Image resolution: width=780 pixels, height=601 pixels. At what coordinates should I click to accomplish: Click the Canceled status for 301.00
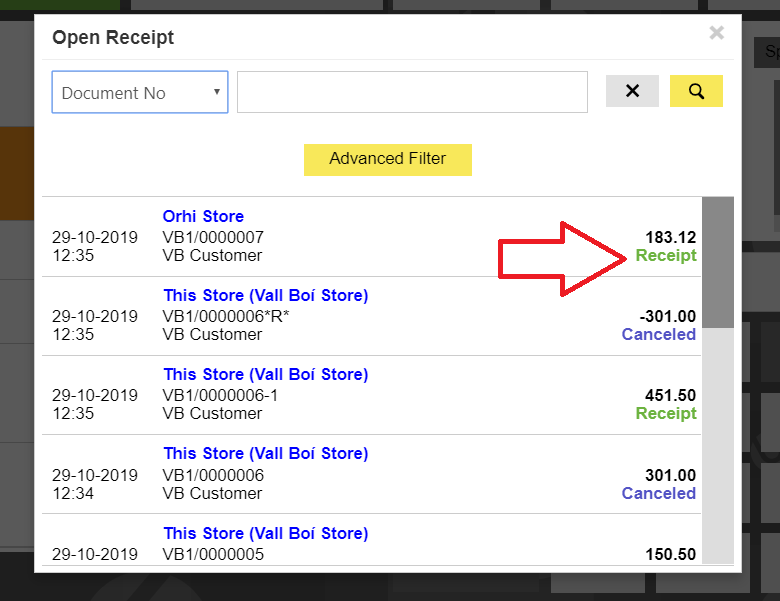click(658, 493)
